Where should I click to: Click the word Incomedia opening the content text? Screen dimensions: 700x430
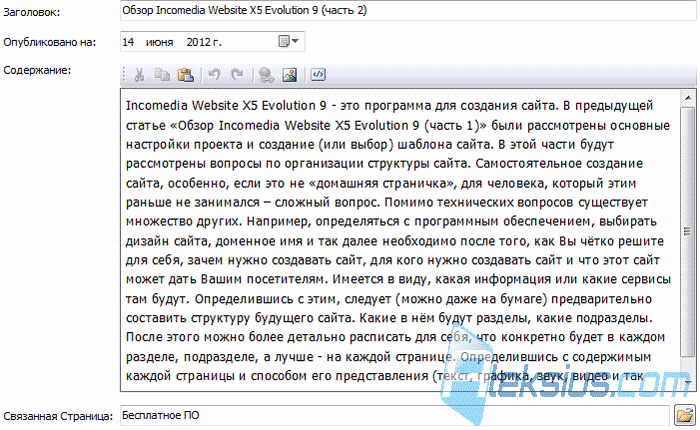[157, 105]
